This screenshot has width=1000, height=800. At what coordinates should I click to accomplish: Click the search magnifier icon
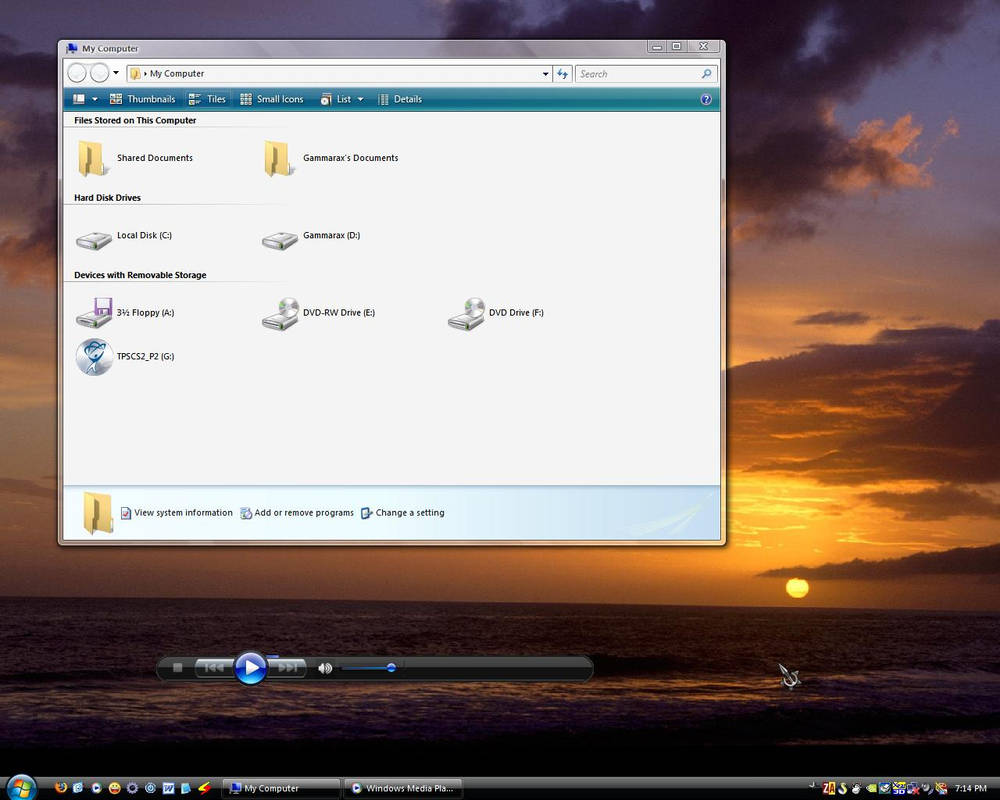[x=707, y=74]
